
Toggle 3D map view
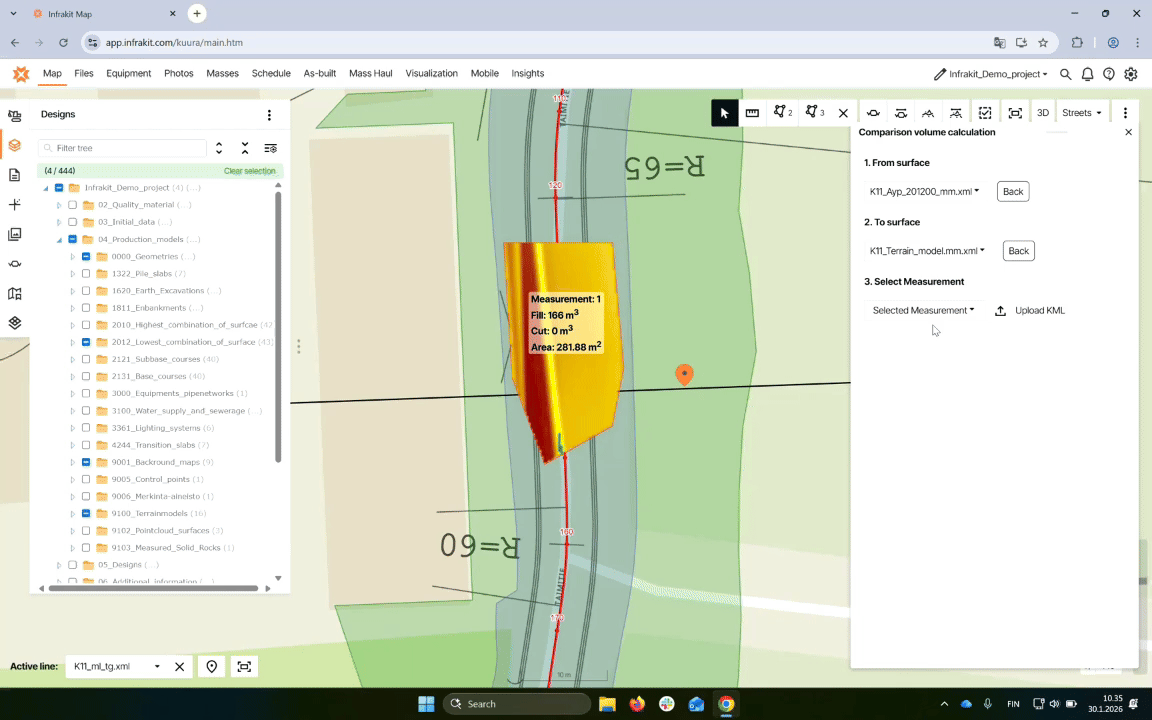[x=1042, y=113]
